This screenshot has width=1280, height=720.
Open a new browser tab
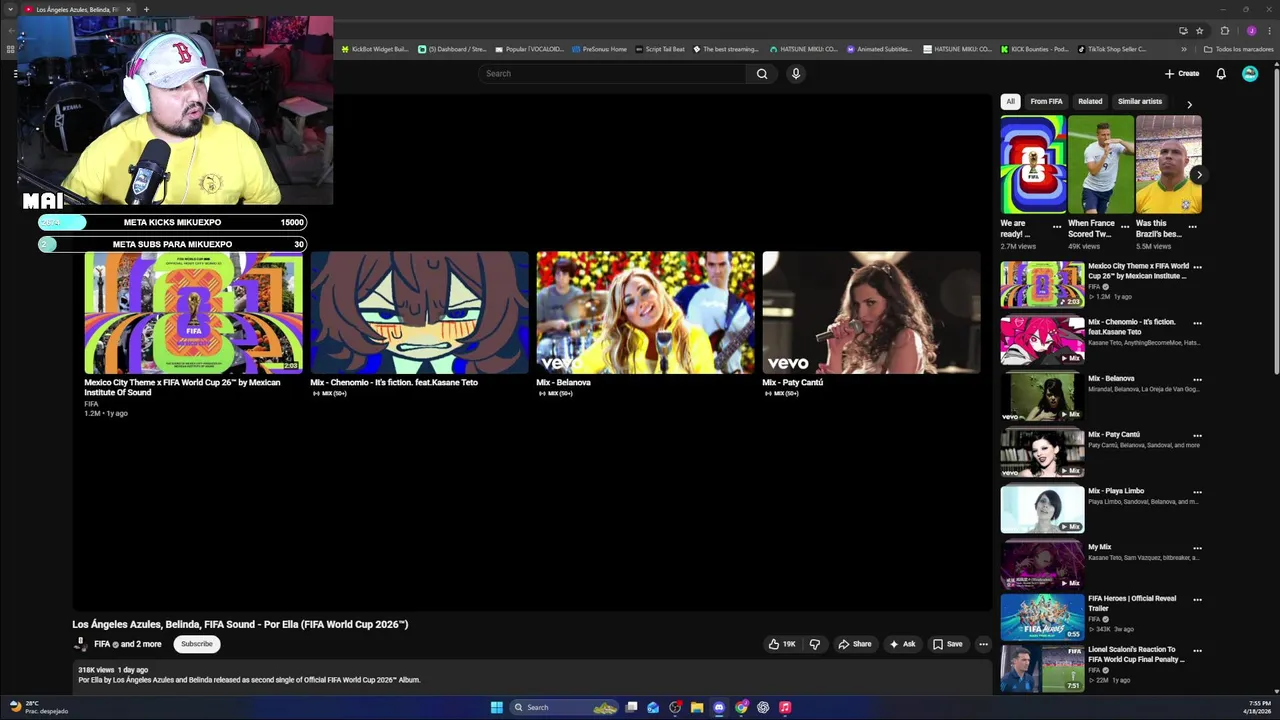(x=146, y=9)
